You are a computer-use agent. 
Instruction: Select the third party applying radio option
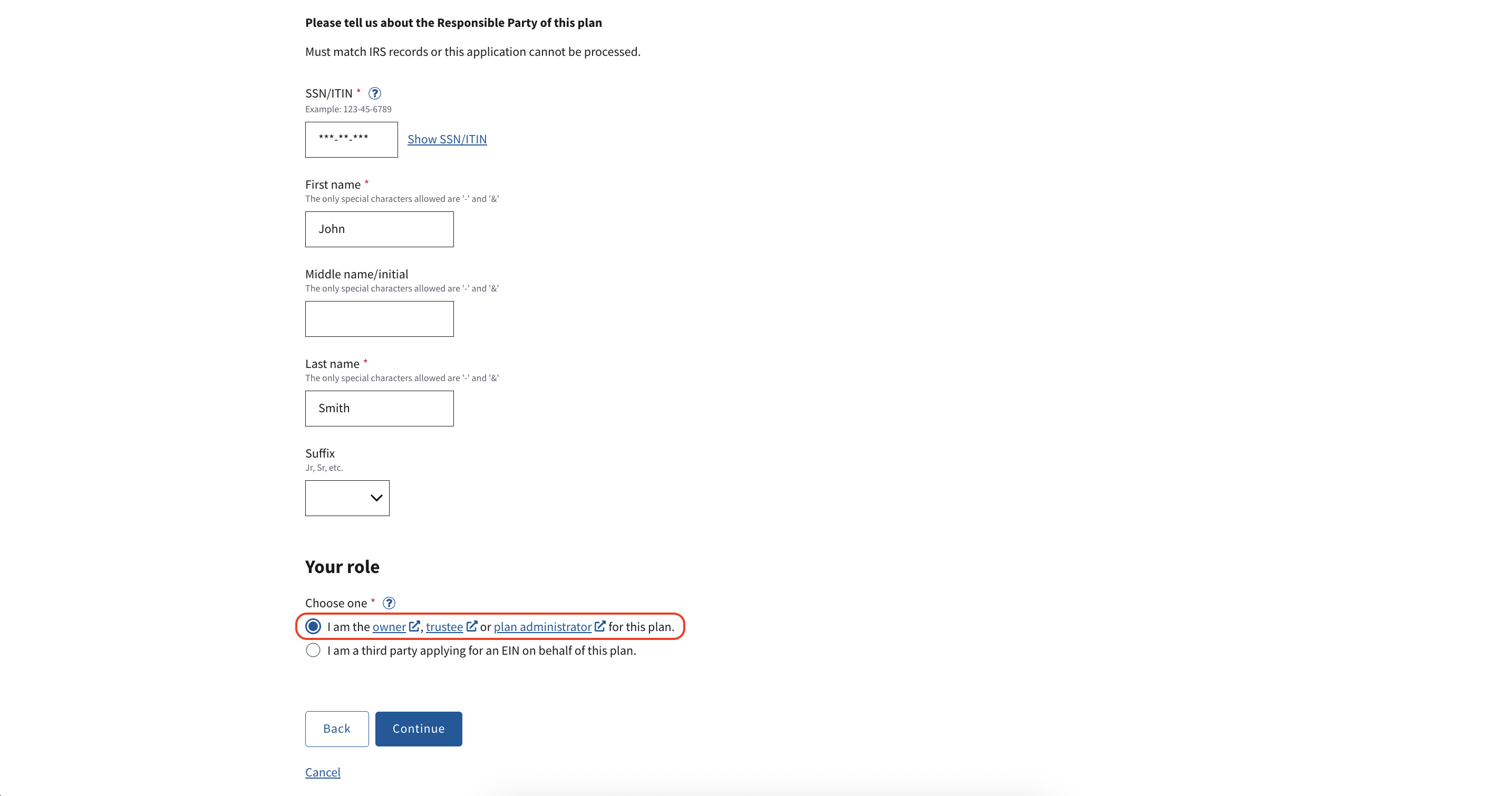pyautogui.click(x=314, y=651)
